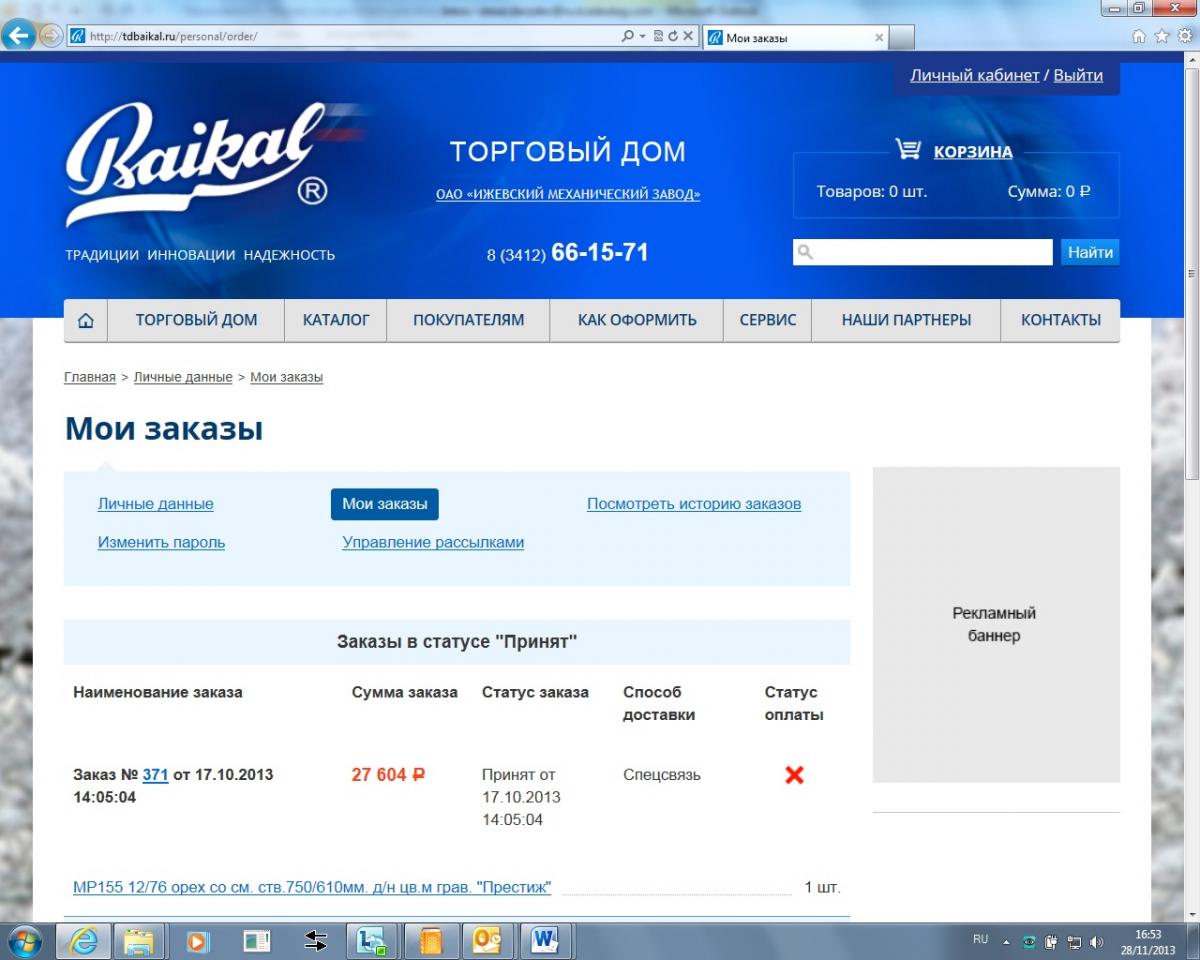Click the home icon in site navigation
1200x960 pixels.
point(86,321)
